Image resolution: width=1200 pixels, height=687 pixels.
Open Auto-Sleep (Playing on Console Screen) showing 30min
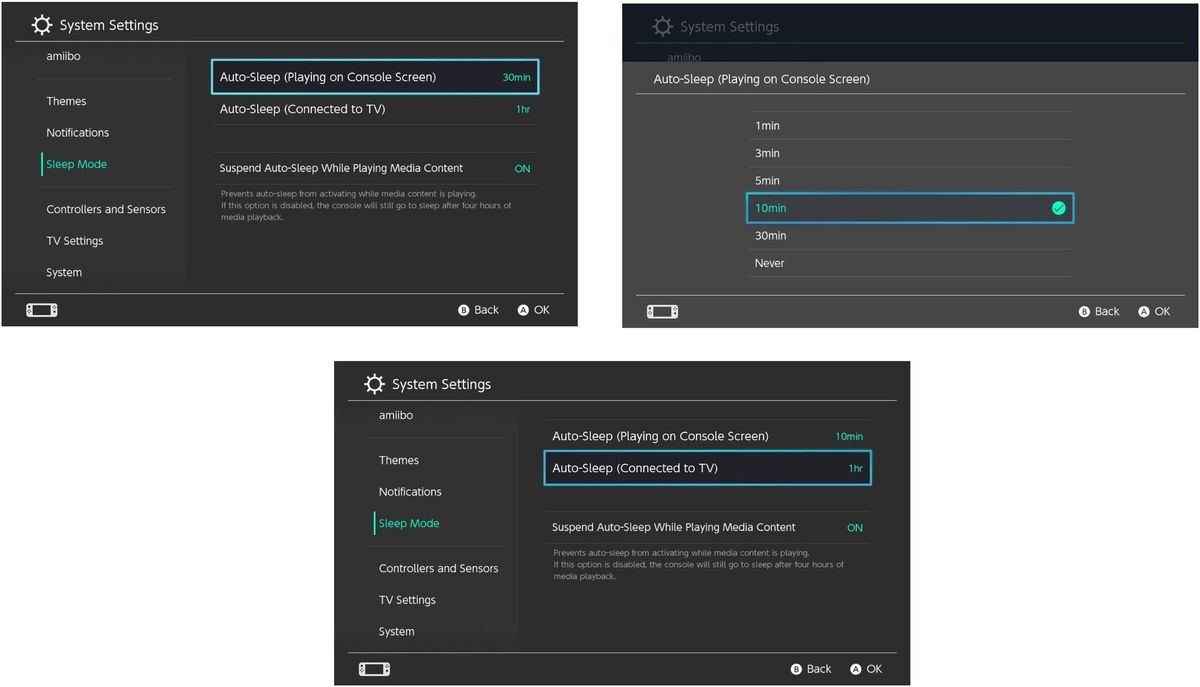[375, 77]
